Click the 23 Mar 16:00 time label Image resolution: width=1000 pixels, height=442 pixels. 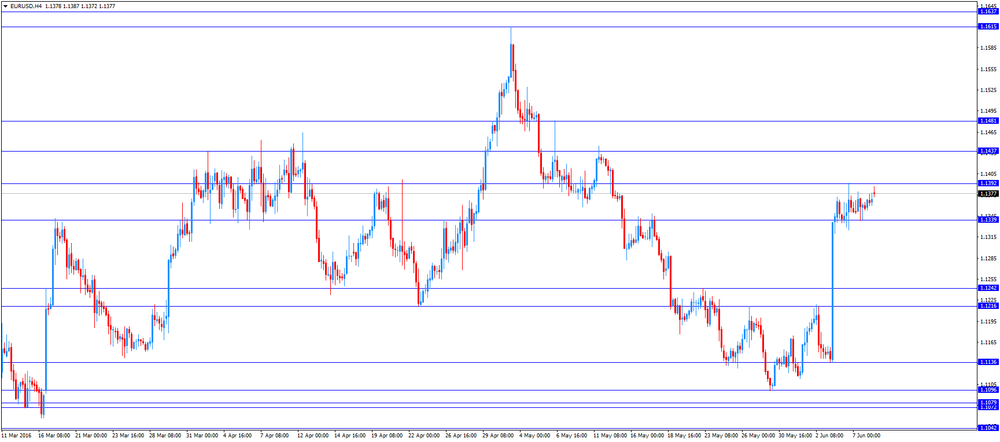point(128,437)
